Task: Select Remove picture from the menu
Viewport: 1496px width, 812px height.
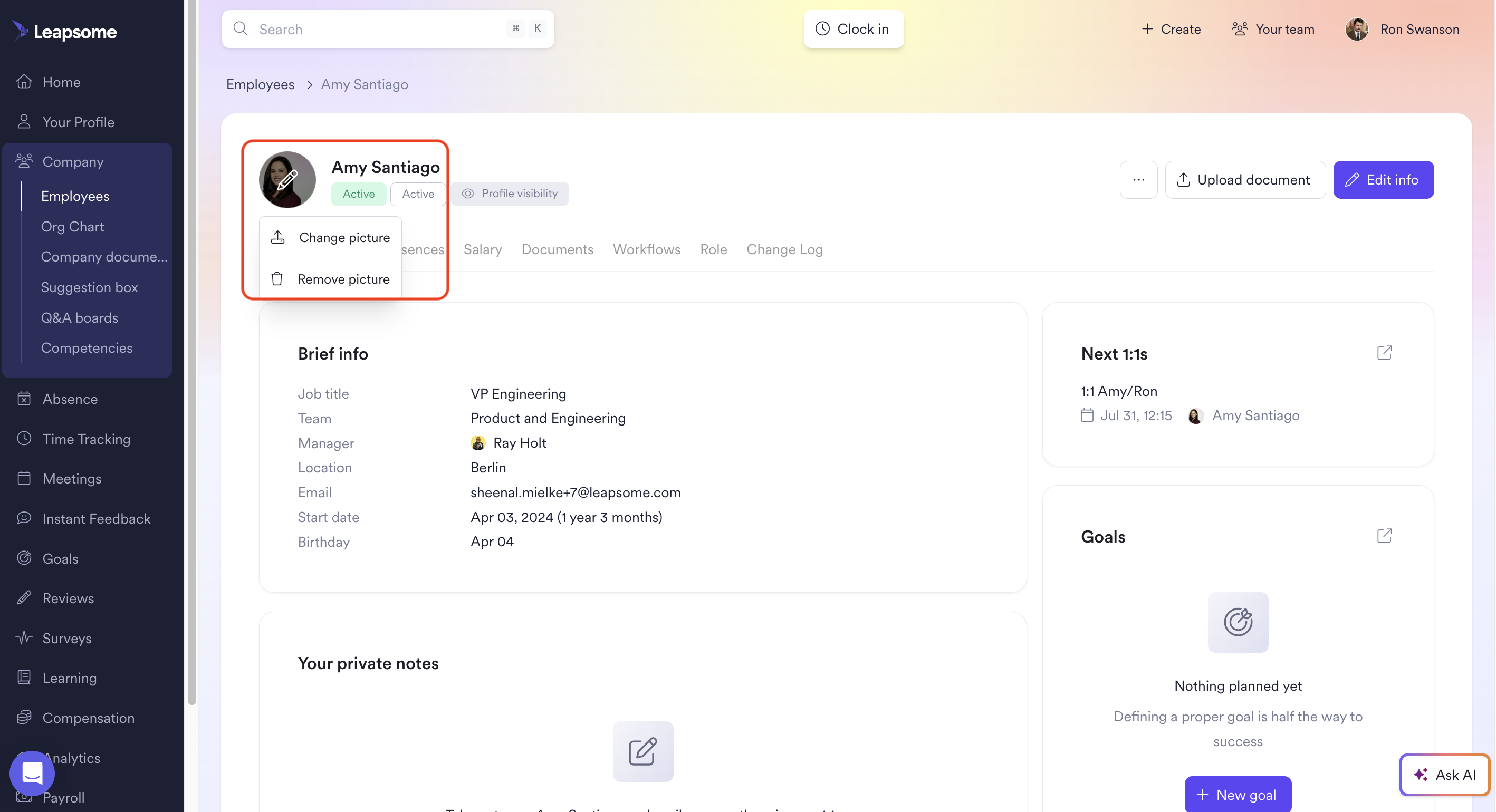Action: click(x=330, y=279)
